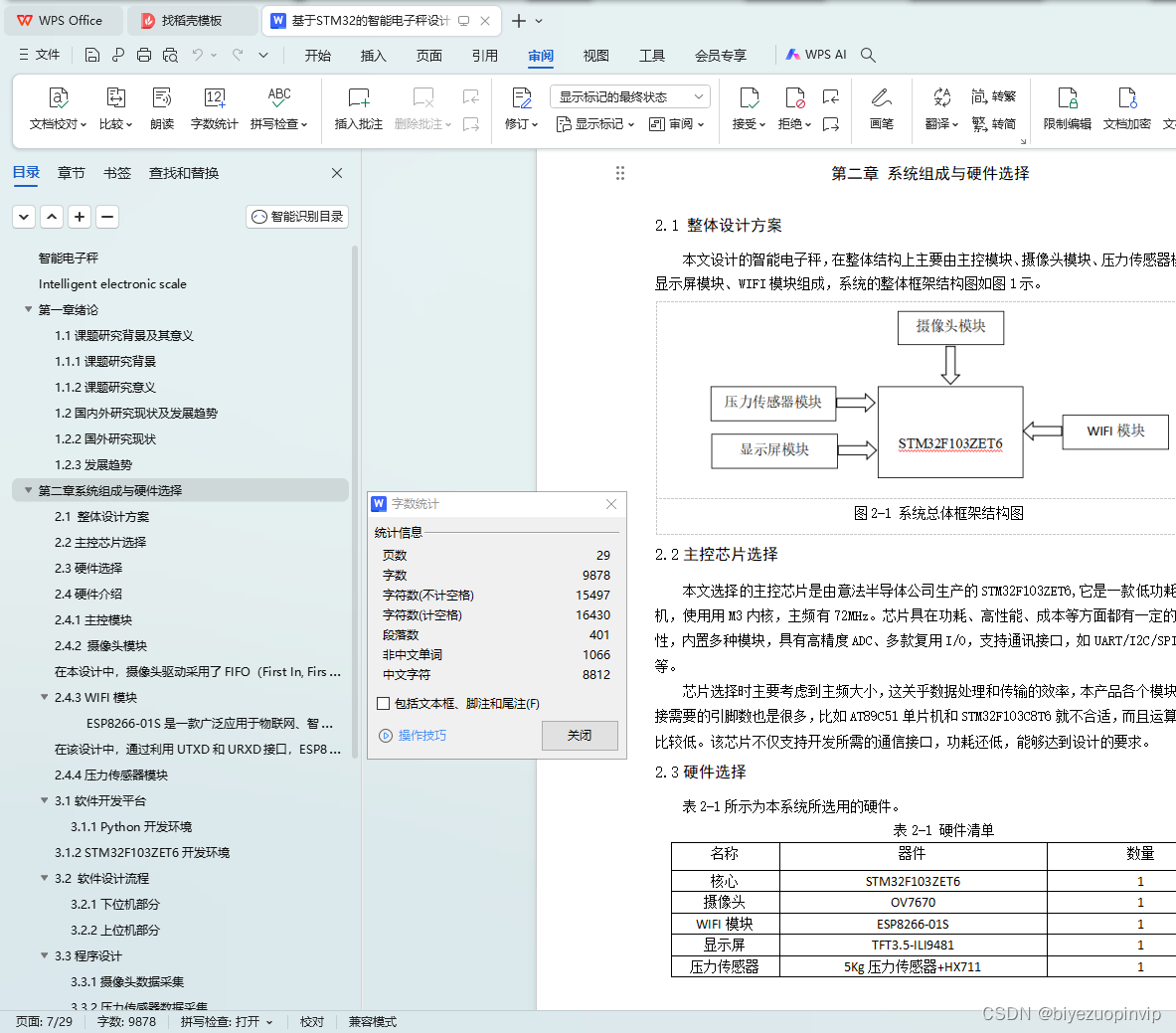Switch to 章节 tab in side panel
Image resolution: width=1176 pixels, height=1033 pixels.
coord(72,173)
